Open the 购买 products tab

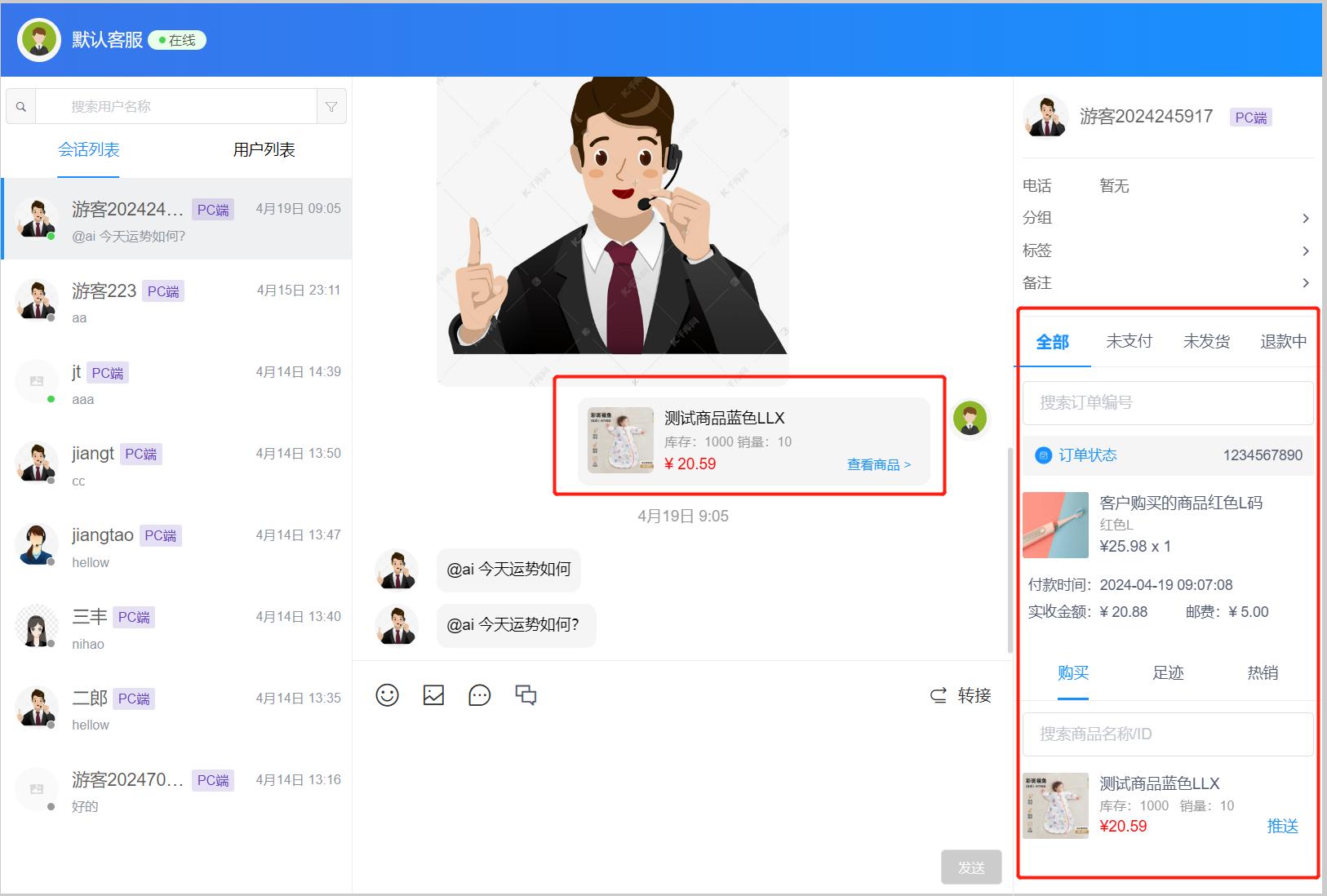pos(1073,672)
